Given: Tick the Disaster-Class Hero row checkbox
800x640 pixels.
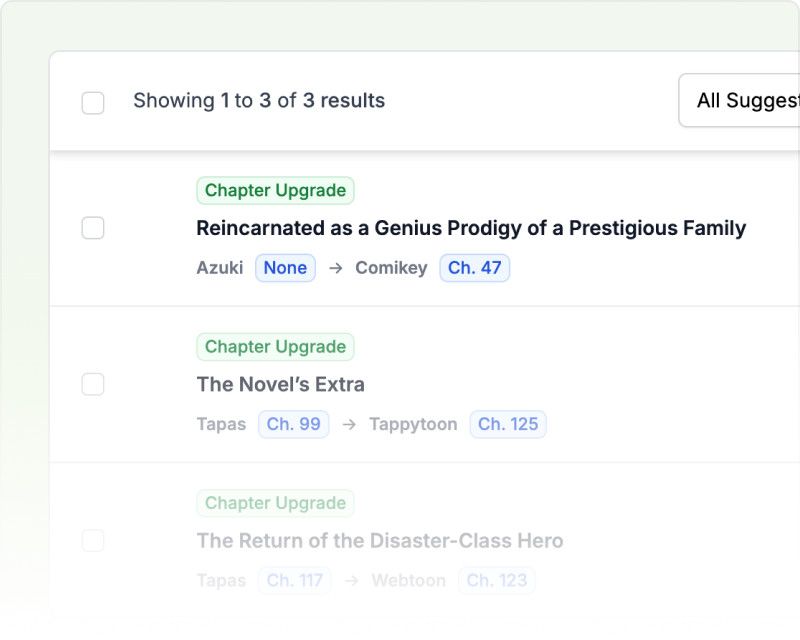Looking at the screenshot, I should 93,540.
